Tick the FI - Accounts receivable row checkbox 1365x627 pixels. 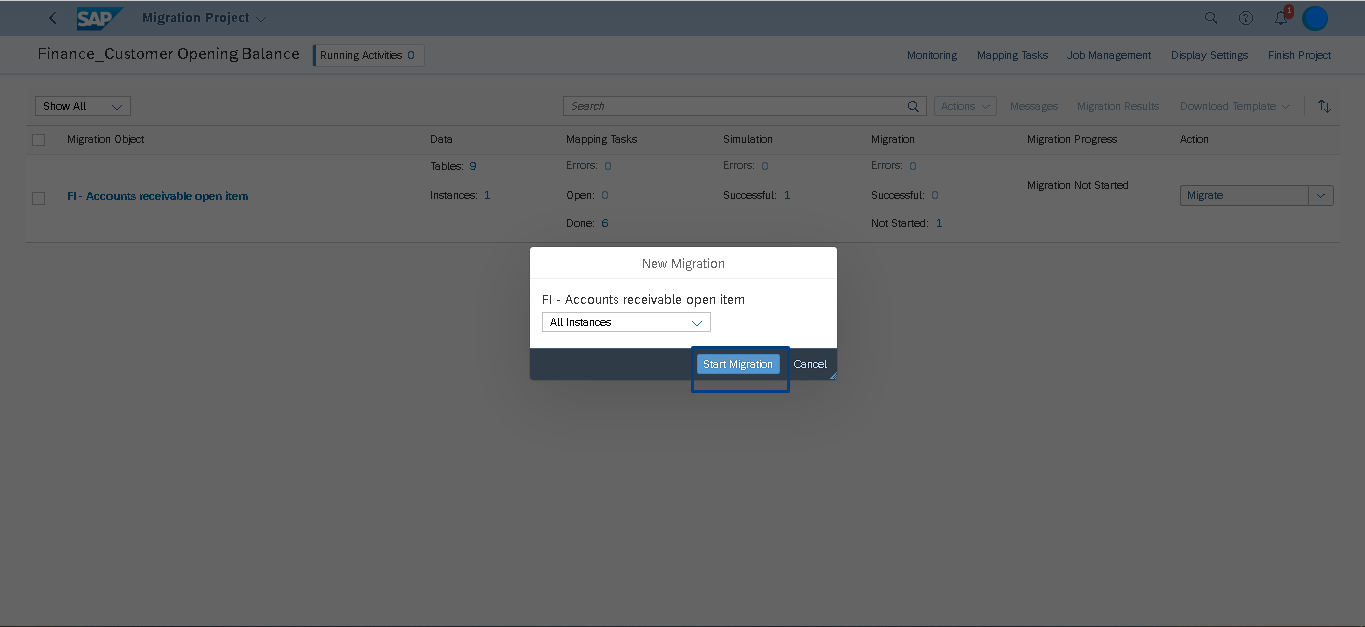click(x=39, y=198)
